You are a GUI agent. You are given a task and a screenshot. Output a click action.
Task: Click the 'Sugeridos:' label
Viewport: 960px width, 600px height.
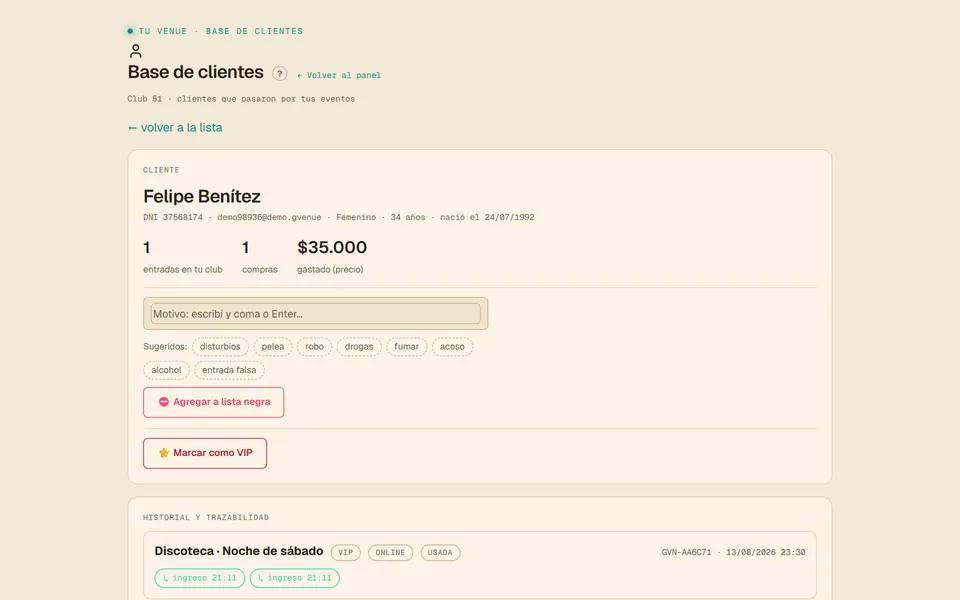tap(165, 347)
